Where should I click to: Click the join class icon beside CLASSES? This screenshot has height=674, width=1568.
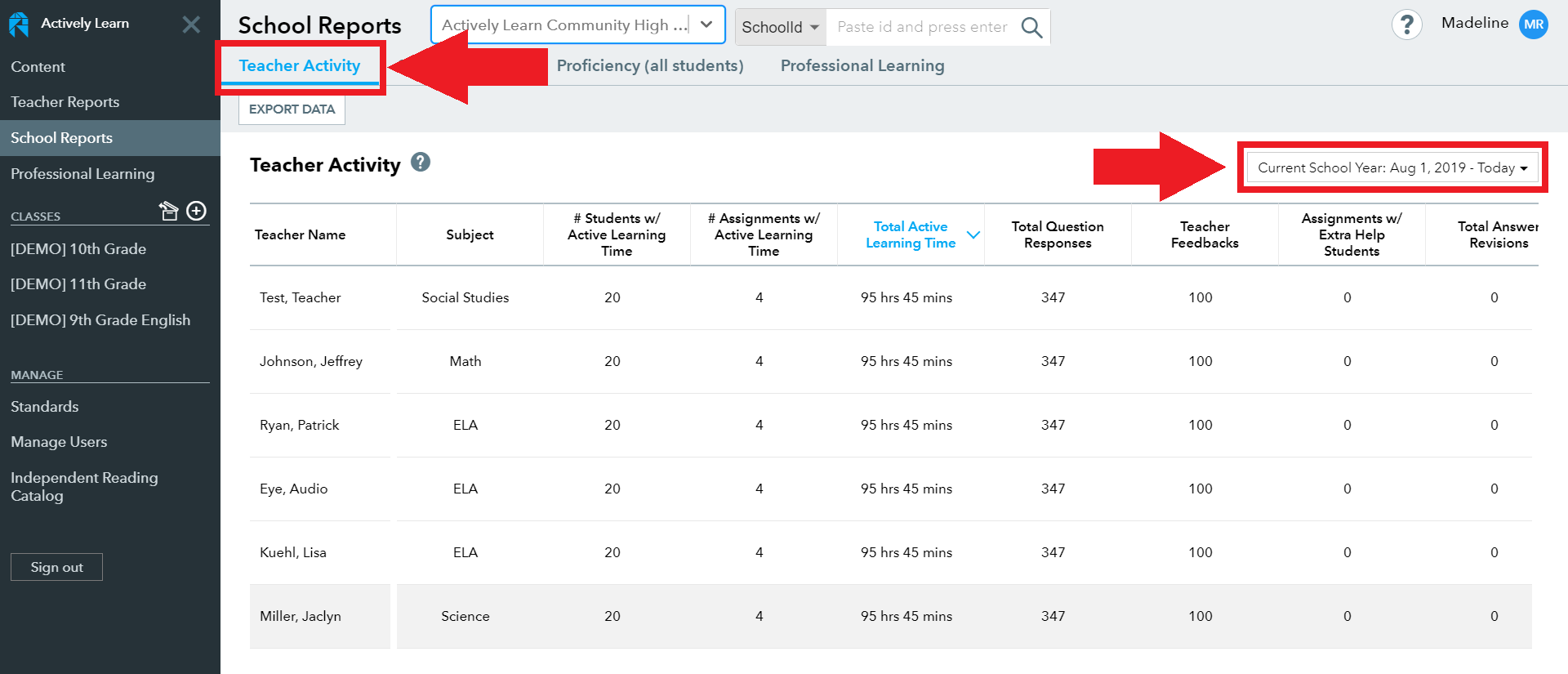pyautogui.click(x=168, y=211)
